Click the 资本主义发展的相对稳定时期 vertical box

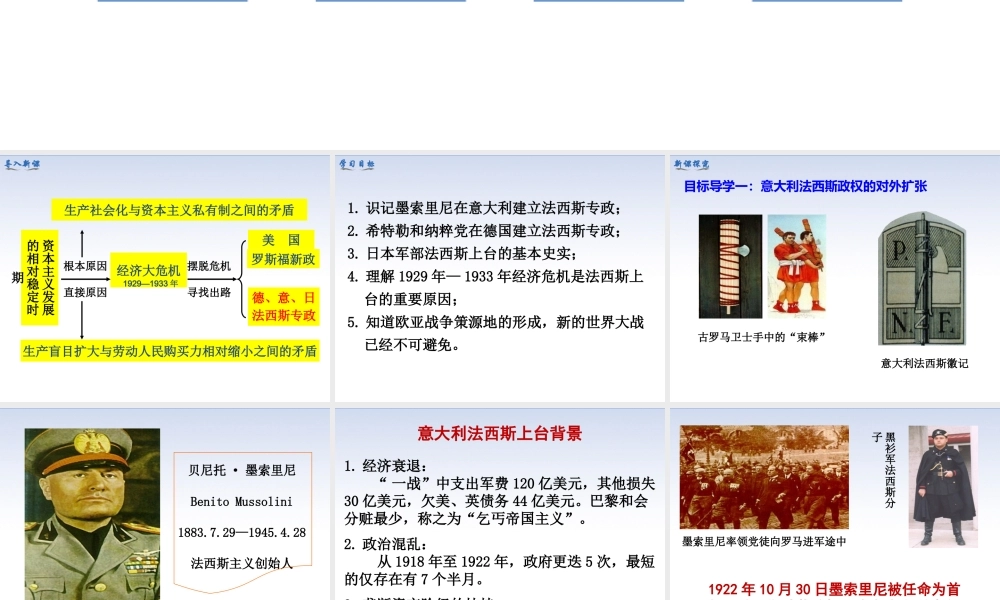coord(40,277)
